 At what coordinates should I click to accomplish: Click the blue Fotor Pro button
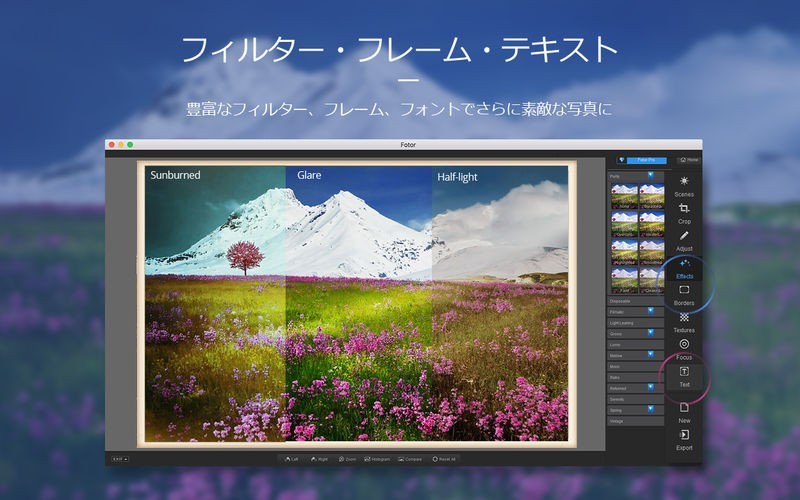click(646, 159)
